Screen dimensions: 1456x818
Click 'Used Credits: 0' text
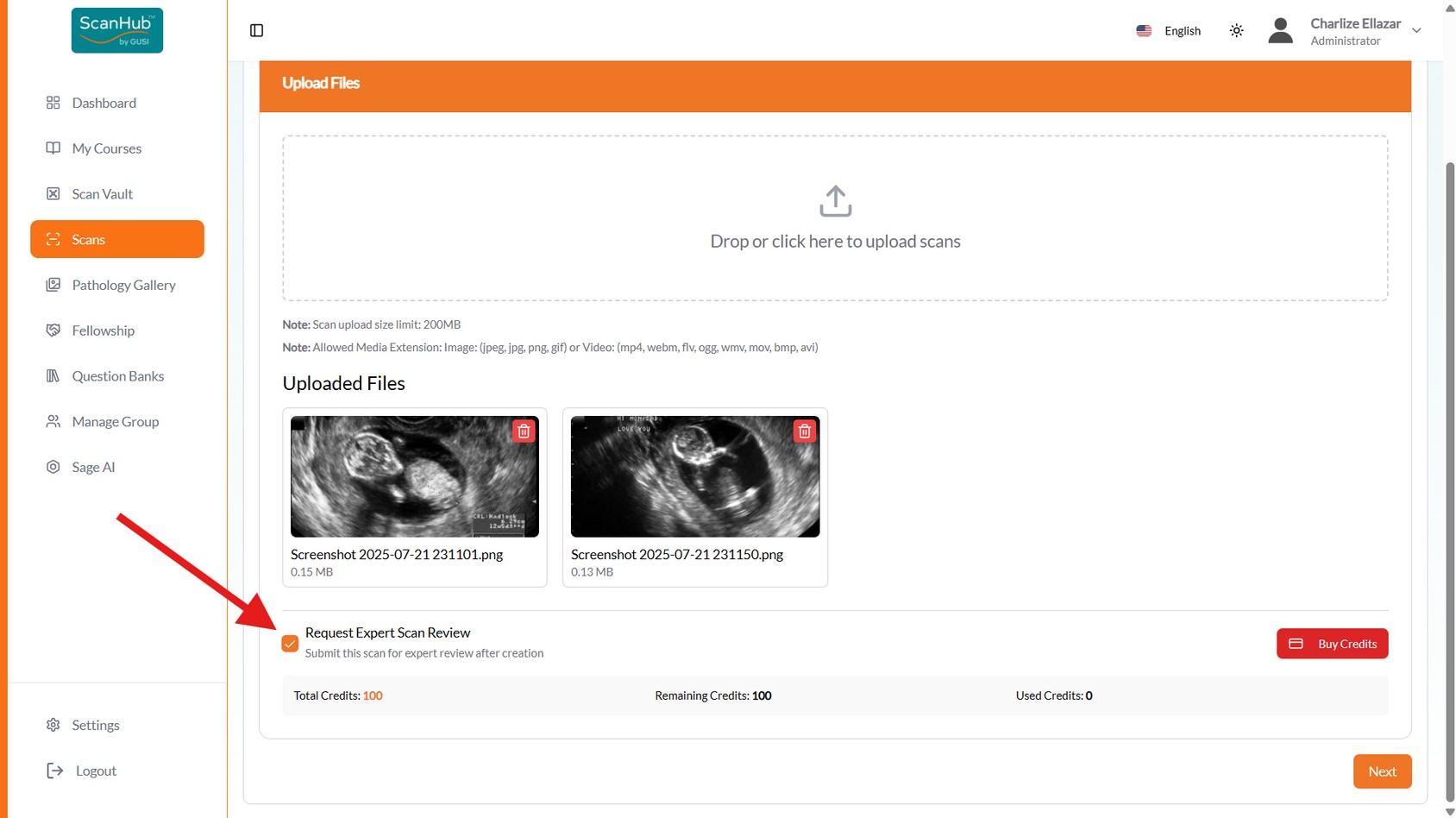pyautogui.click(x=1054, y=695)
